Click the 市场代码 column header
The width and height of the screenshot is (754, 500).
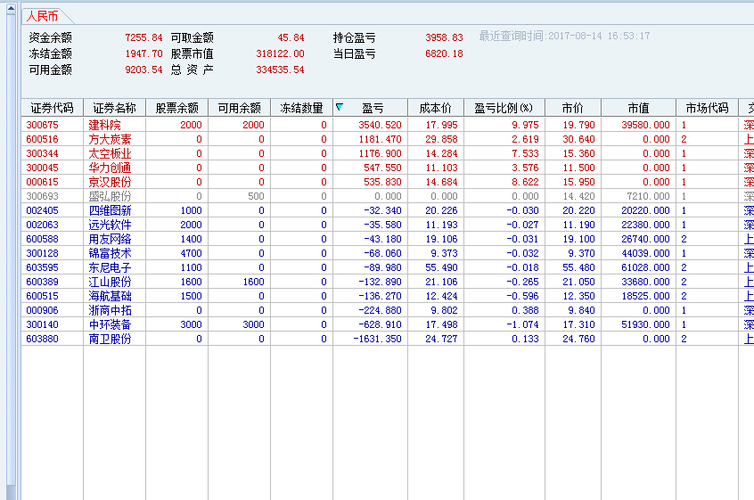[x=707, y=108]
